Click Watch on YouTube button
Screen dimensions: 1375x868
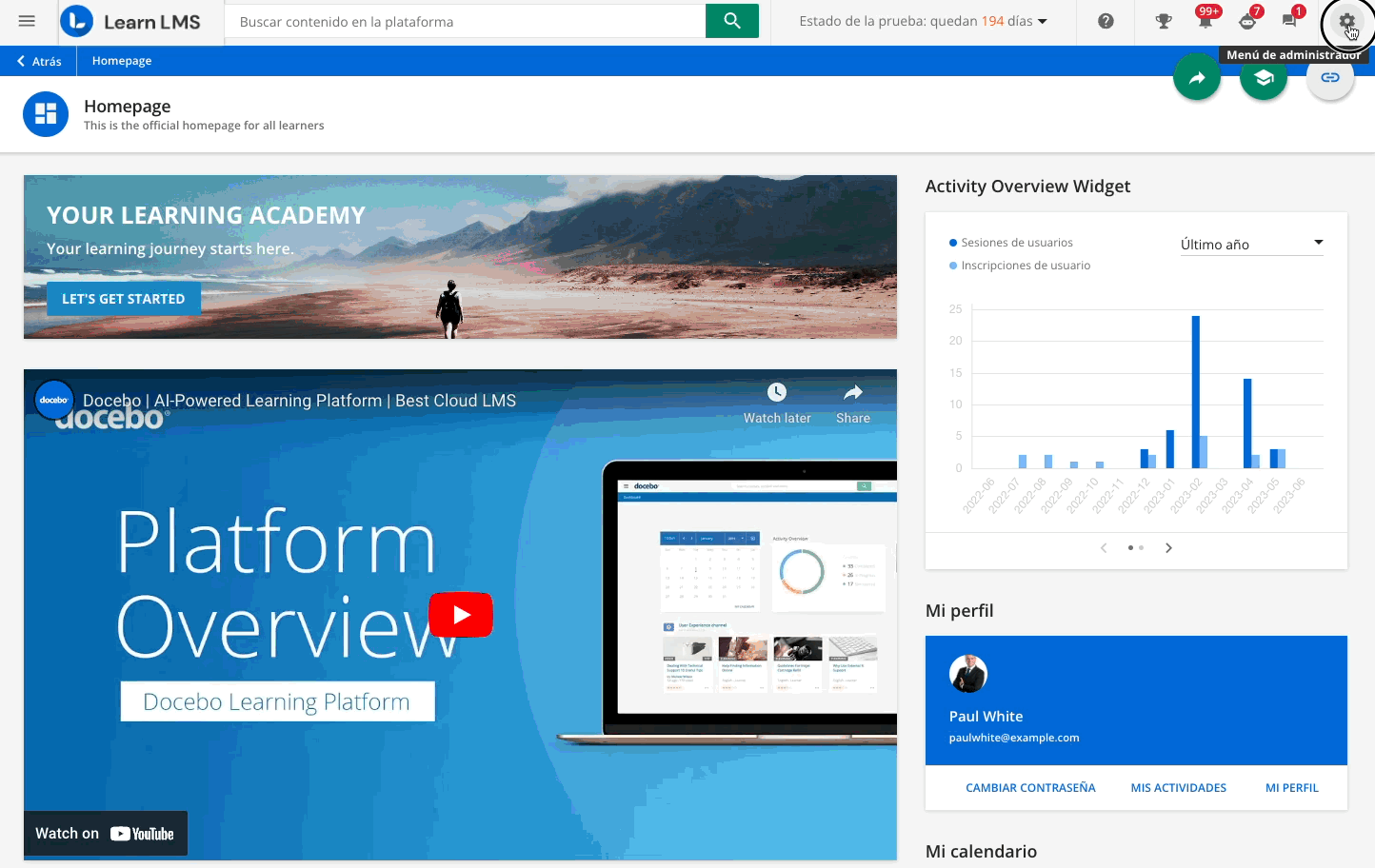(x=106, y=834)
